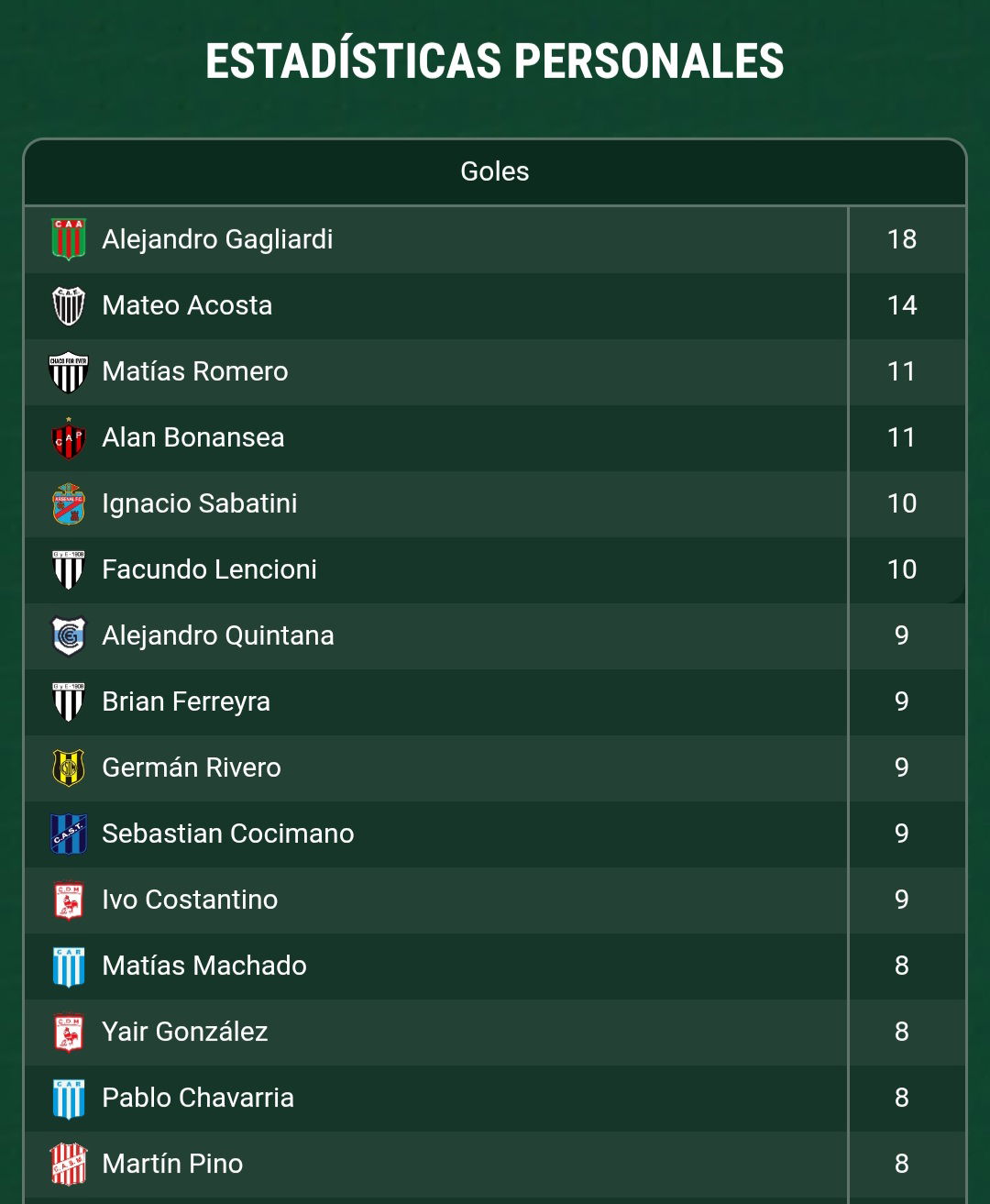
Task: Click the Mateo Acosta name text
Action: [187, 305]
